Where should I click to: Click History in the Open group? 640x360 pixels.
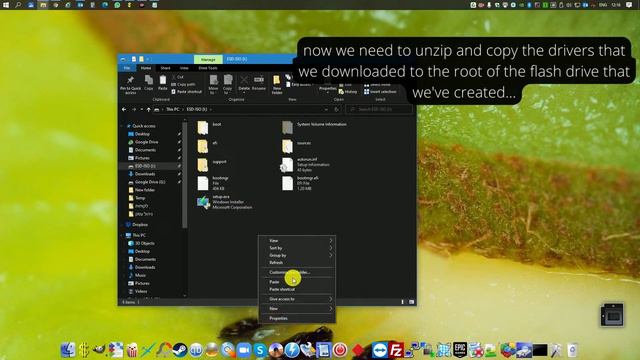tap(348, 92)
